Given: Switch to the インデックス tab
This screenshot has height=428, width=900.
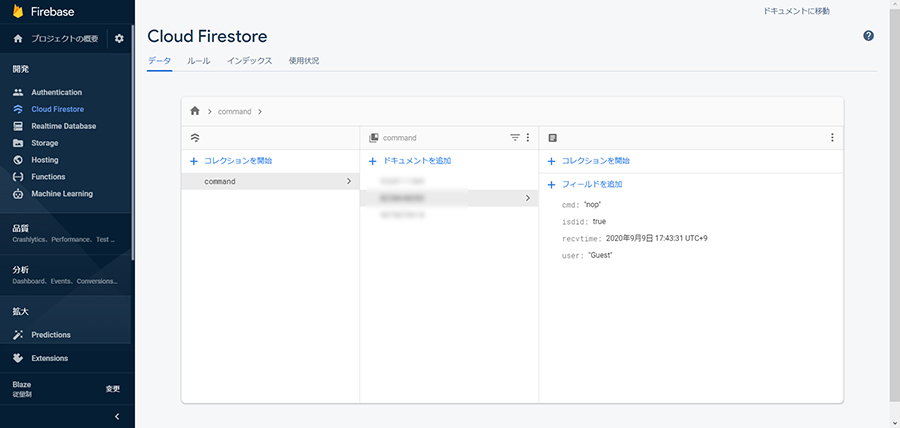Looking at the screenshot, I should (x=249, y=61).
